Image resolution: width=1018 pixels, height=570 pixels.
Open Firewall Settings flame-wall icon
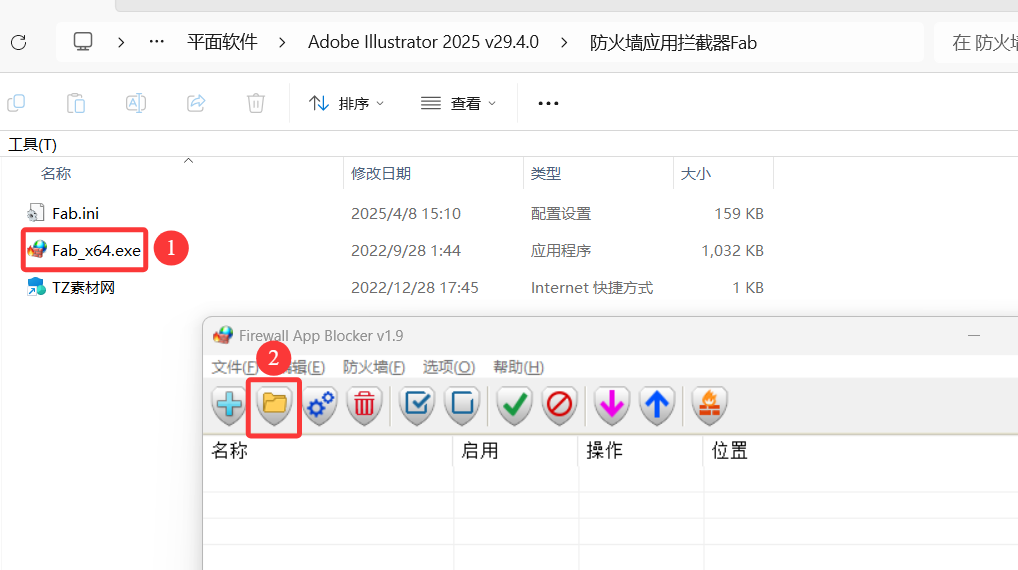pyautogui.click(x=709, y=405)
